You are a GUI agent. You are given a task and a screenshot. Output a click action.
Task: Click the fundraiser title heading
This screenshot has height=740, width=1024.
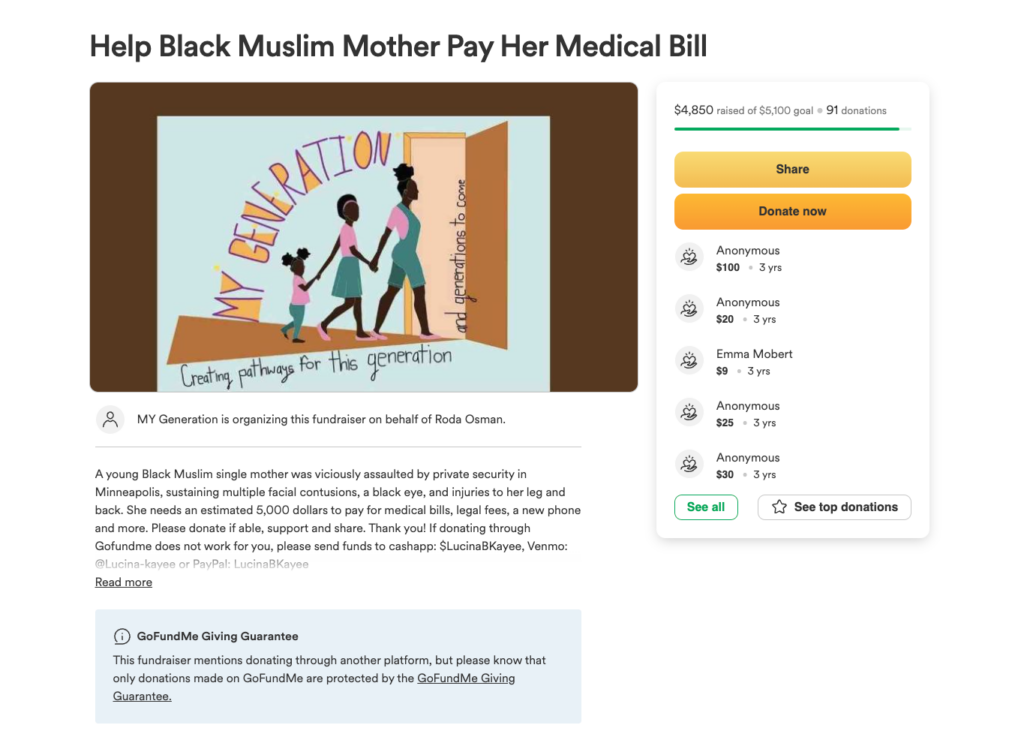(x=398, y=47)
